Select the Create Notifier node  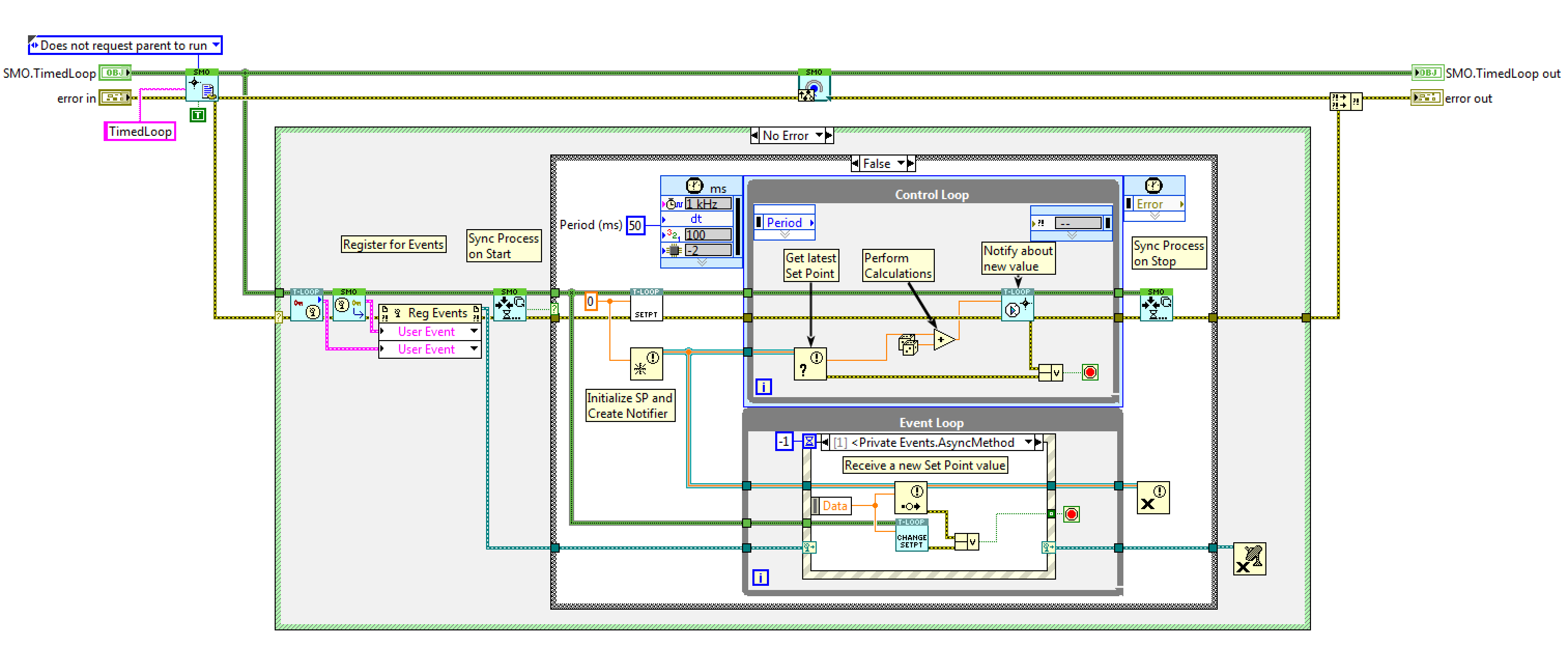(647, 364)
